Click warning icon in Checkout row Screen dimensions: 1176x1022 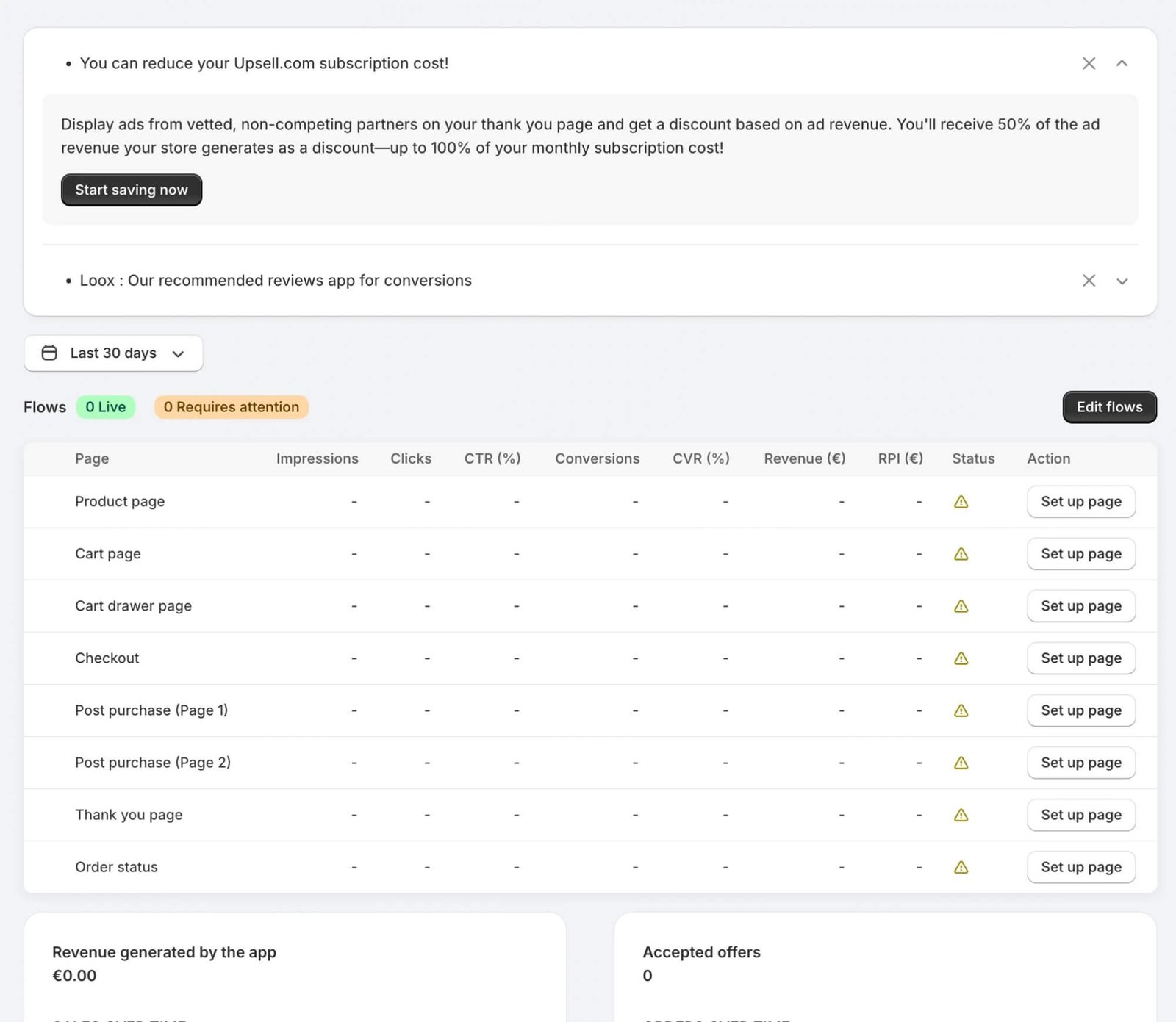pos(961,658)
